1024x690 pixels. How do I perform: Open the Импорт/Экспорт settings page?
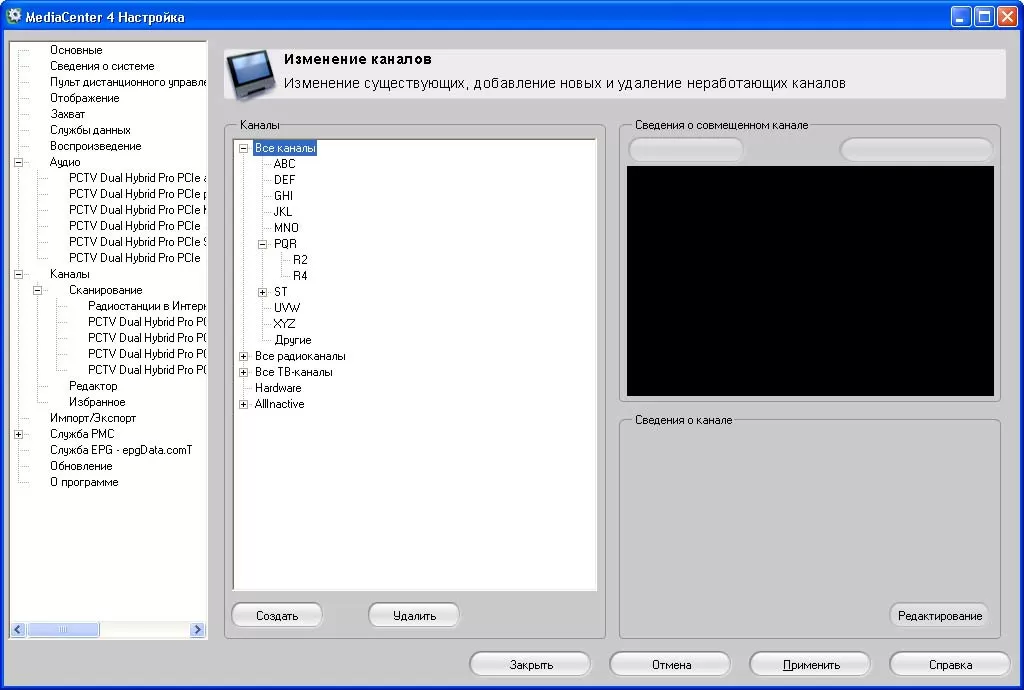(93, 418)
